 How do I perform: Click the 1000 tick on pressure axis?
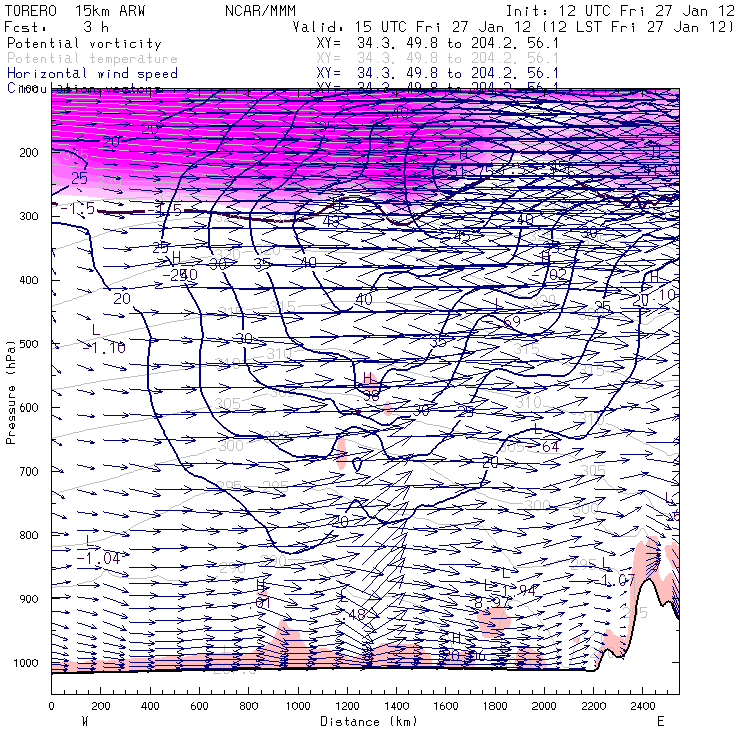coord(26,663)
